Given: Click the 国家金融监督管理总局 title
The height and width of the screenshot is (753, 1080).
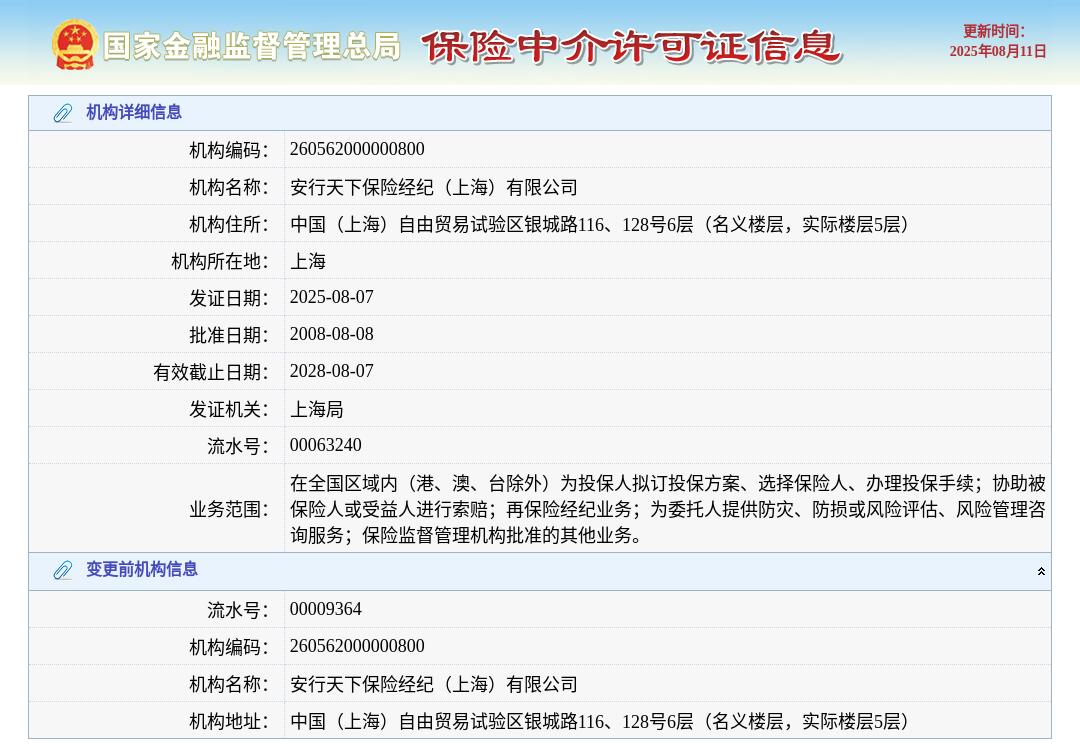Looking at the screenshot, I should point(252,47).
